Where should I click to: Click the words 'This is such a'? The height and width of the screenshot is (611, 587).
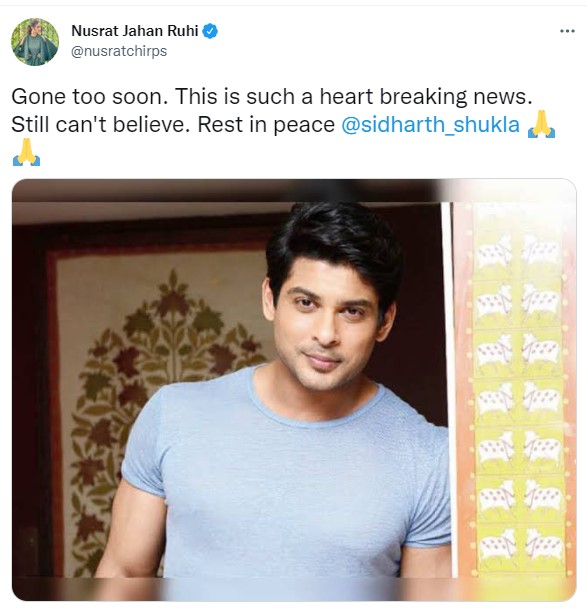pos(244,96)
